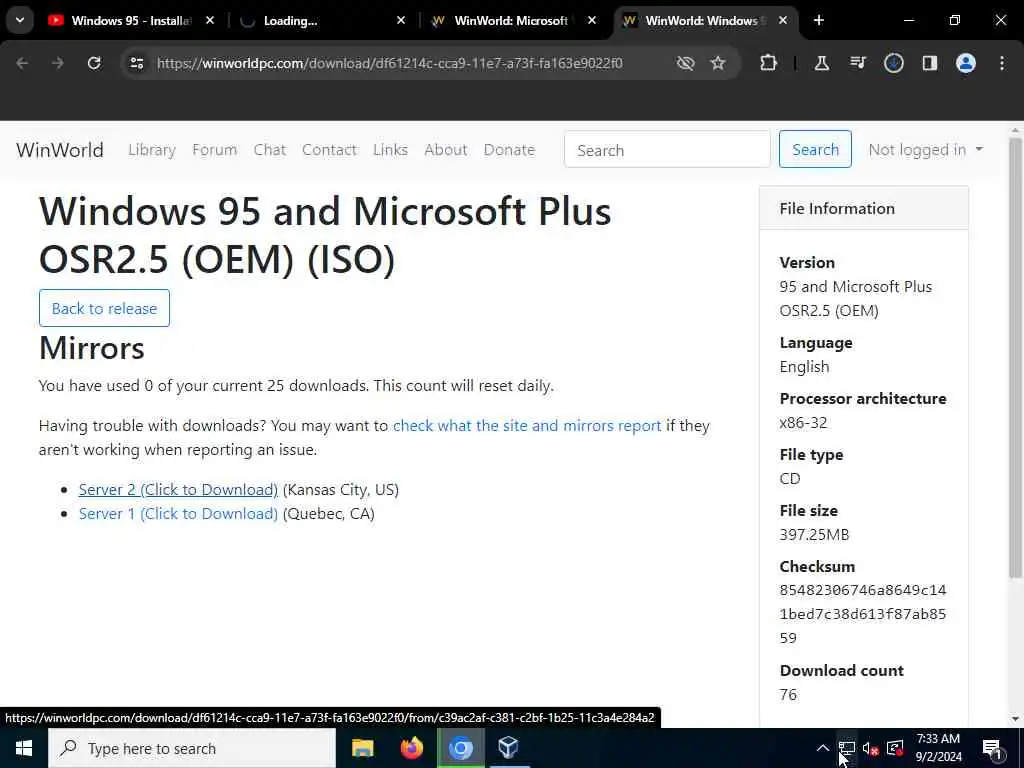Open the Library nav item
Viewport: 1024px width, 768px height.
(x=152, y=150)
